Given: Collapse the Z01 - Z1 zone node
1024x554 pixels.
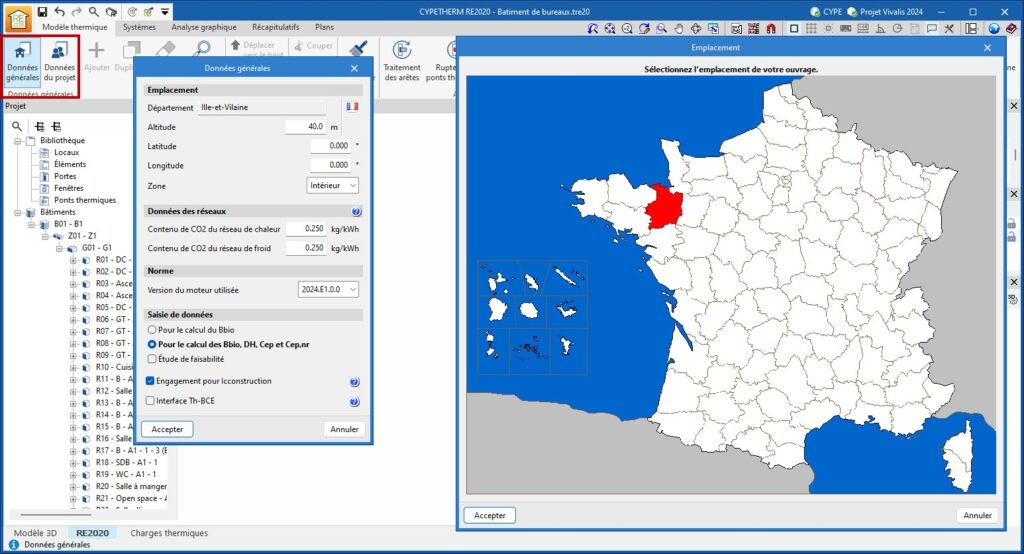Looking at the screenshot, I should 46,236.
